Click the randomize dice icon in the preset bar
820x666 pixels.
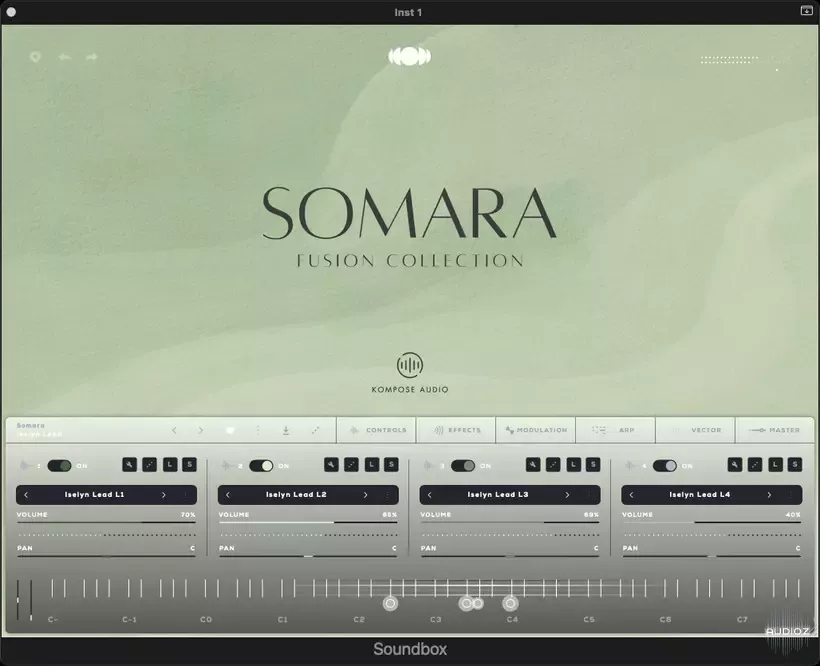[x=315, y=430]
